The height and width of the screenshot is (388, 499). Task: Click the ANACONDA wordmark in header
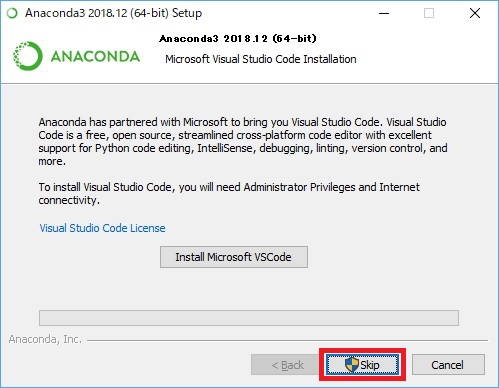pyautogui.click(x=95, y=56)
